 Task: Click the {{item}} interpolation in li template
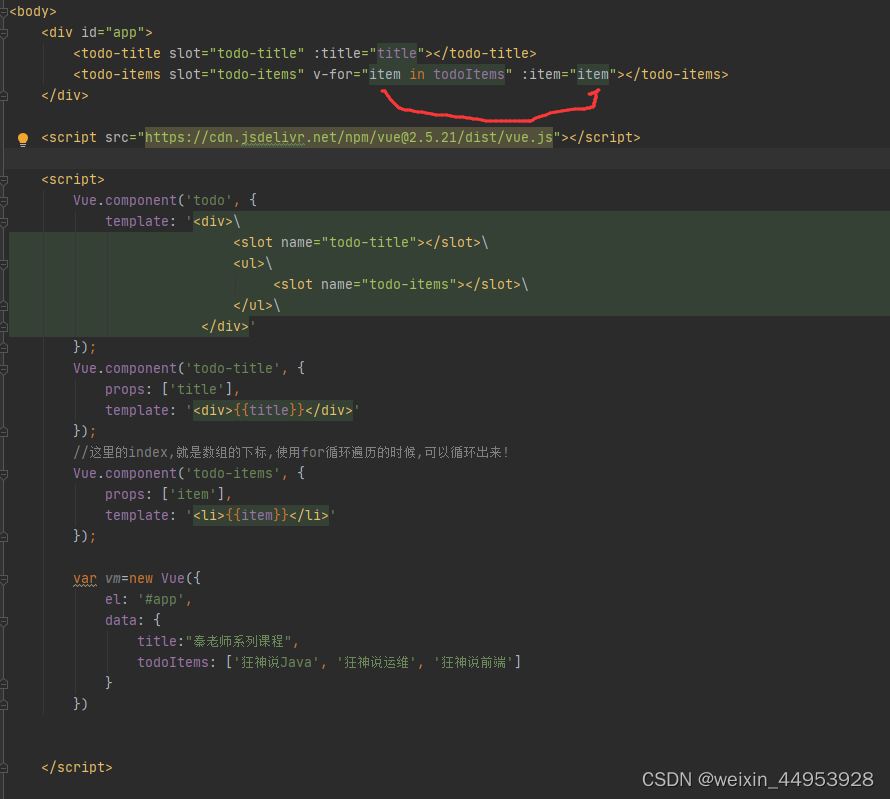coord(257,516)
